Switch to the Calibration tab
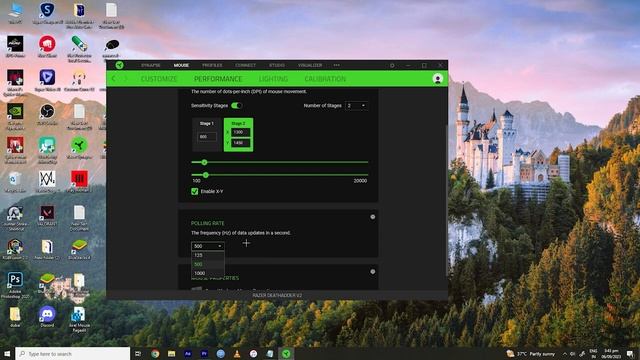The height and width of the screenshot is (360, 640). click(325, 79)
